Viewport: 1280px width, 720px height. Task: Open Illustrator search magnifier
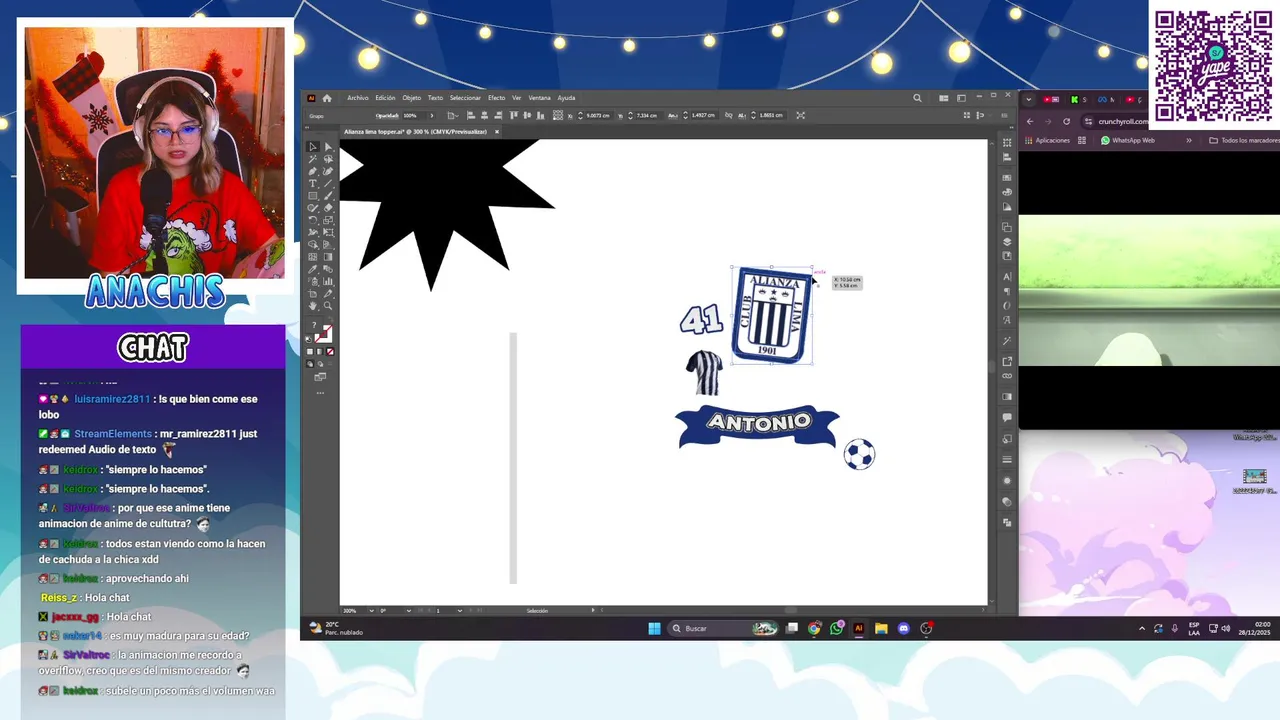point(917,98)
